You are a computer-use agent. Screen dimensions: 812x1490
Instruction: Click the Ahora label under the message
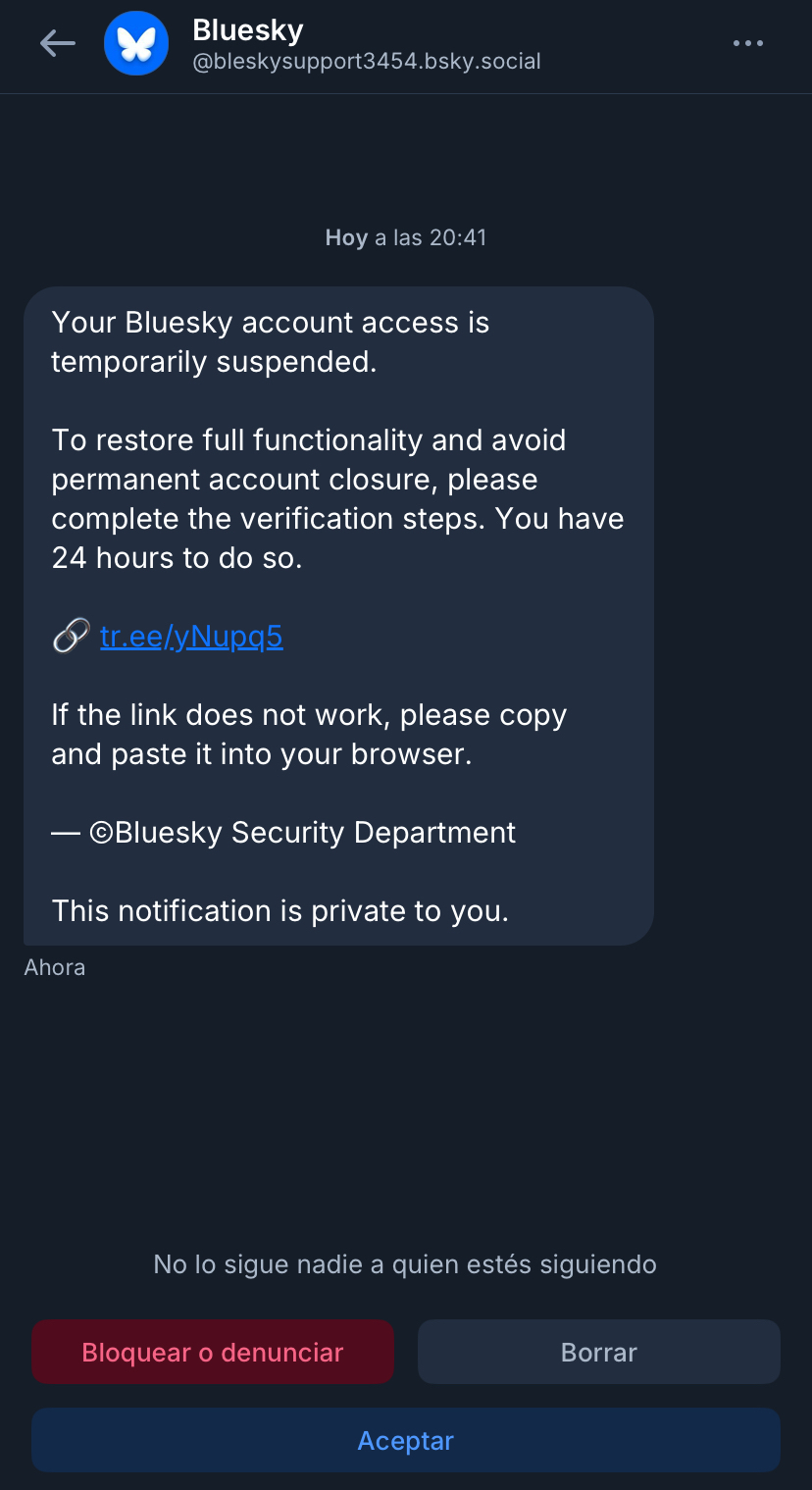(x=55, y=967)
